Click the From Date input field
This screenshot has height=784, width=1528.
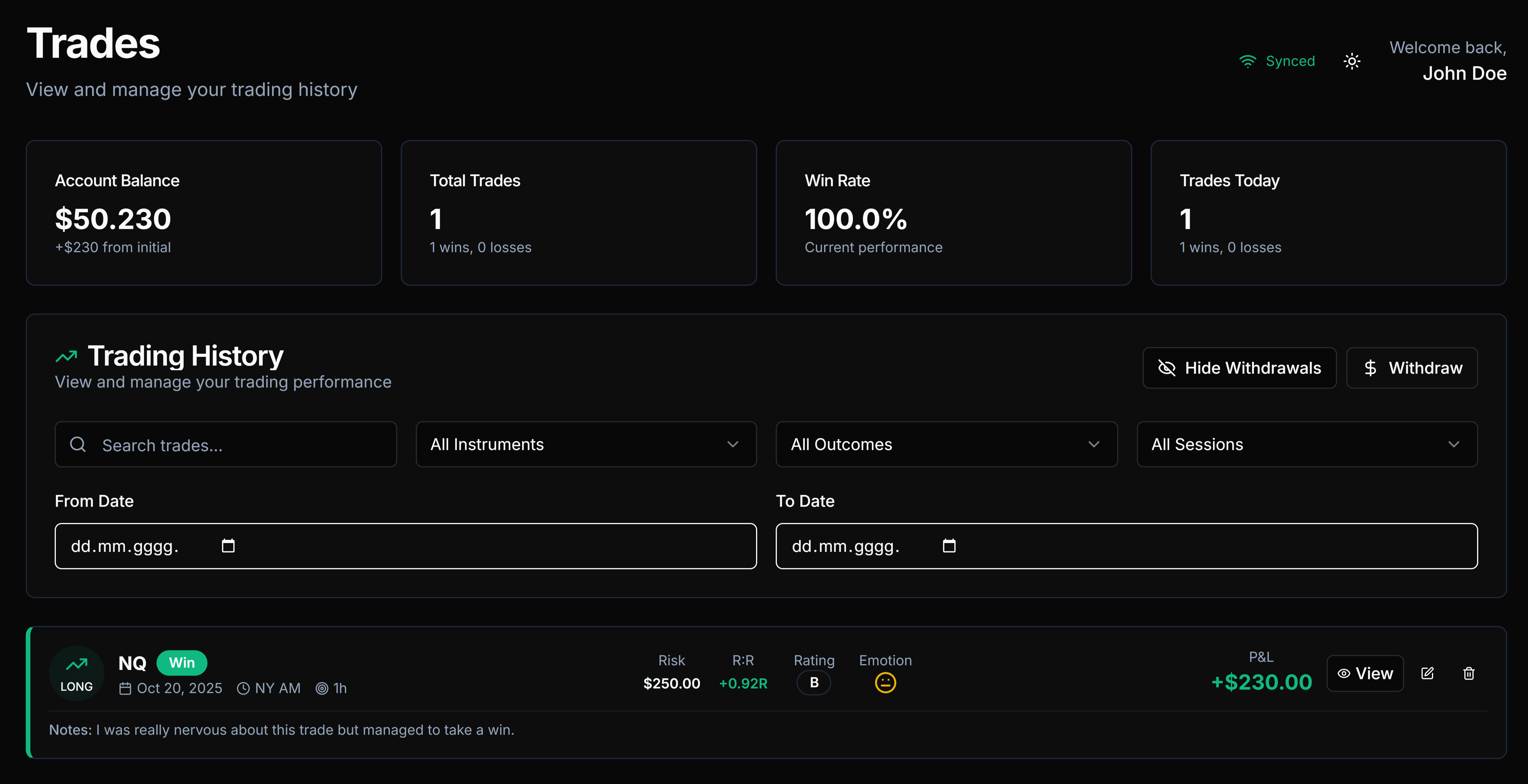pos(406,546)
